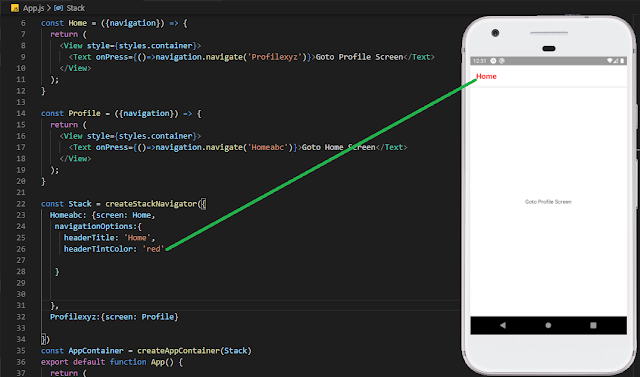The width and height of the screenshot is (640, 377).
Task: Click line number 22 in the gutter
Action: tap(21, 204)
